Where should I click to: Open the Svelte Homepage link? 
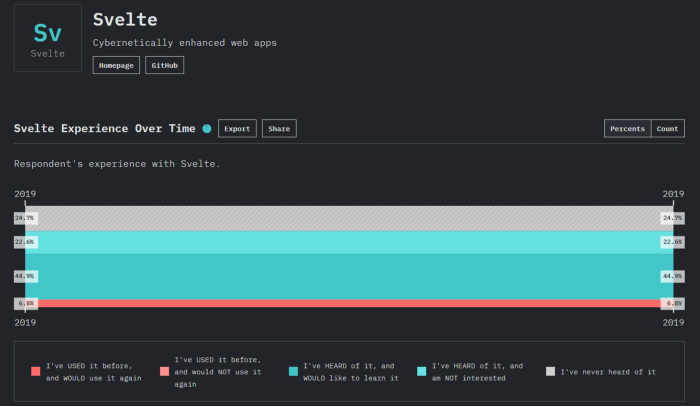(116, 65)
